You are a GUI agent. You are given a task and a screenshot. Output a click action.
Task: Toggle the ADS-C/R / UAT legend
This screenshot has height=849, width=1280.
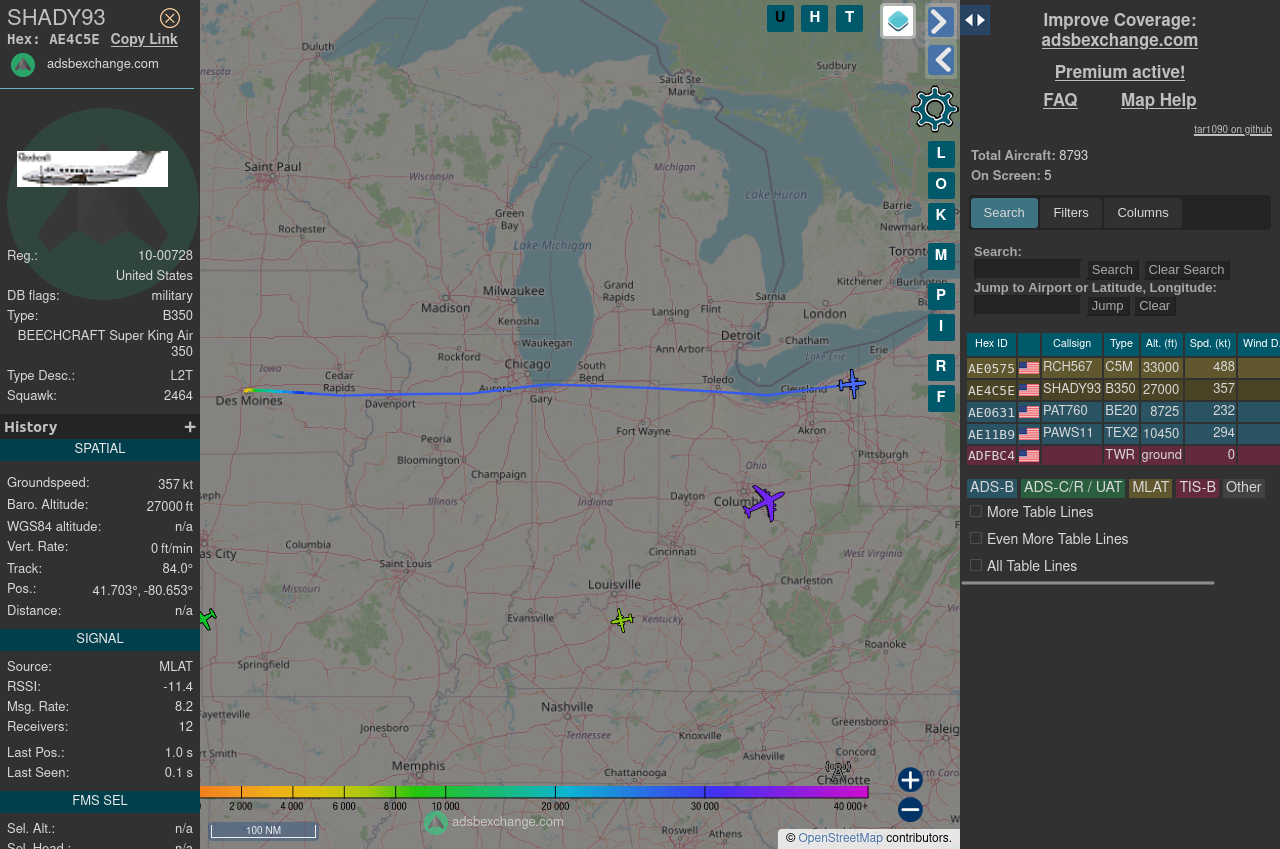pos(1073,488)
